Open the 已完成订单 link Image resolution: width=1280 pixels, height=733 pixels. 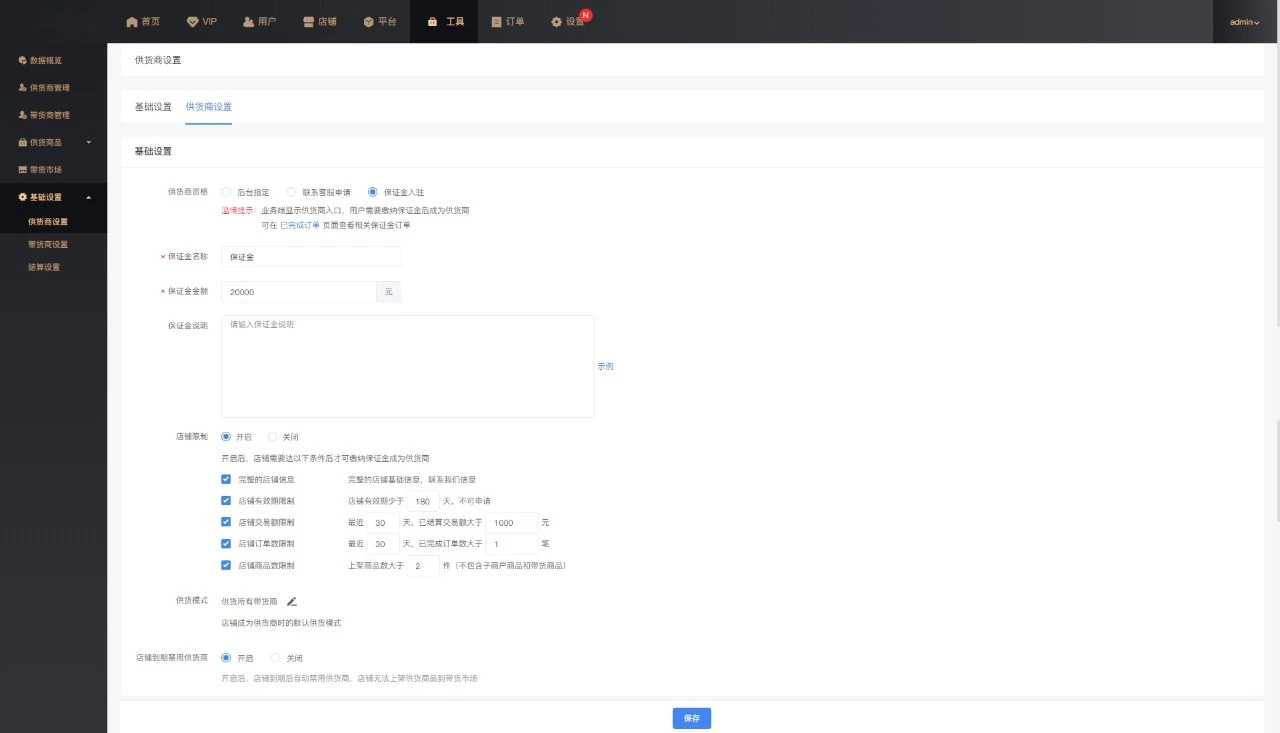coord(299,225)
